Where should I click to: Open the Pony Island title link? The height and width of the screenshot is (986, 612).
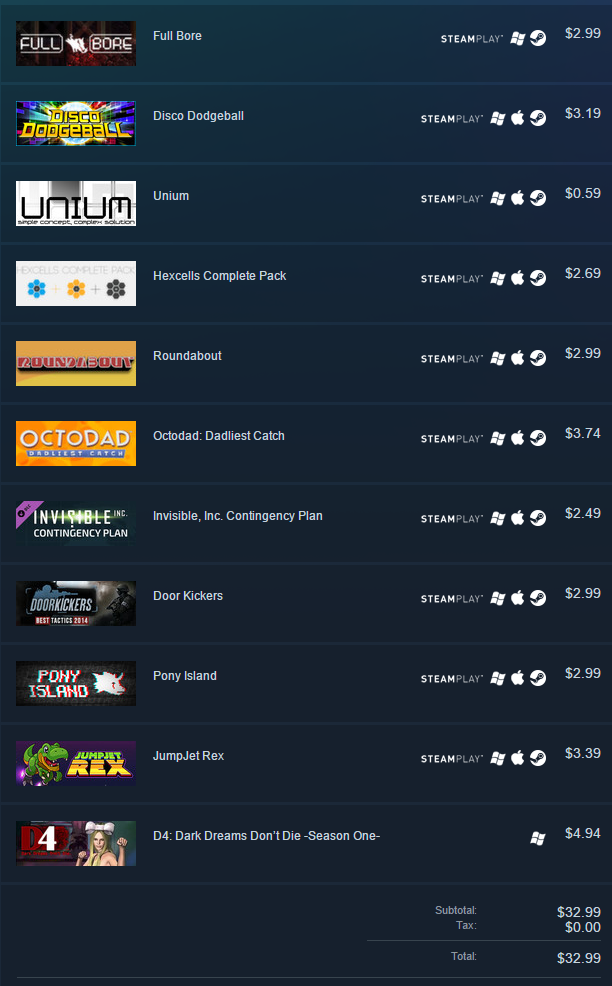tap(185, 675)
